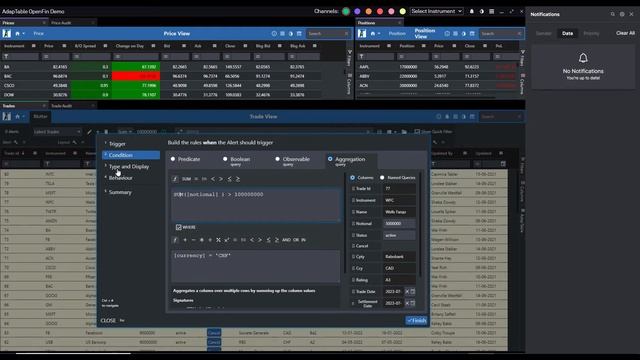Click Condition step in alert wizard

(x=131, y=155)
